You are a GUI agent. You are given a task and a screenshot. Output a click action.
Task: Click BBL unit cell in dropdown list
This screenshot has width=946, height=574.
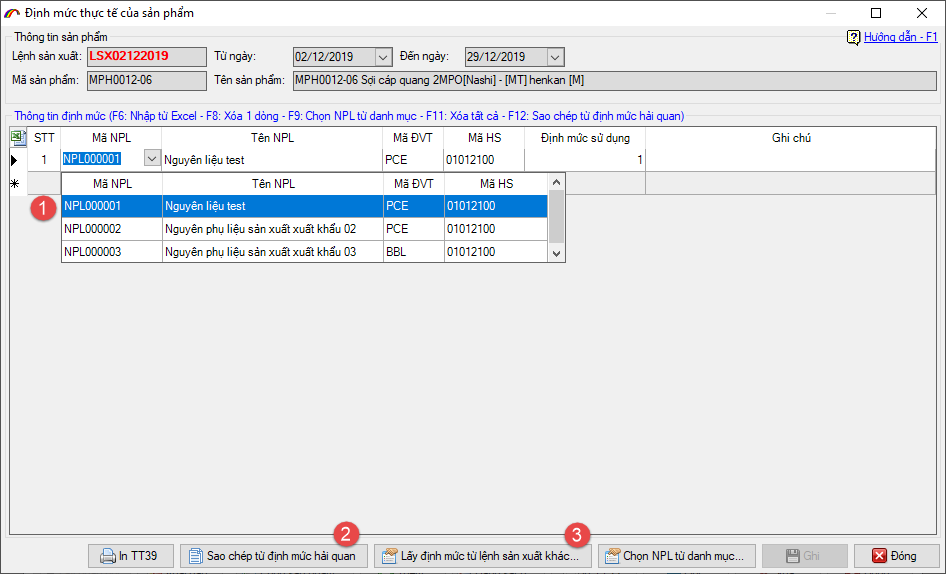(x=414, y=252)
